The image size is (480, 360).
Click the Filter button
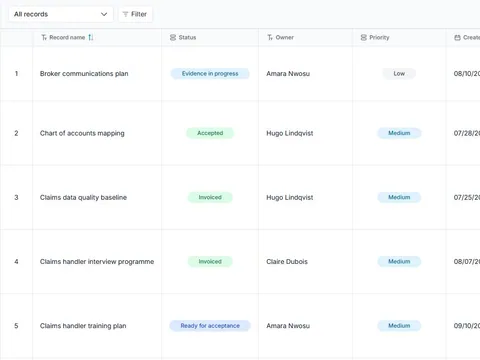point(135,14)
